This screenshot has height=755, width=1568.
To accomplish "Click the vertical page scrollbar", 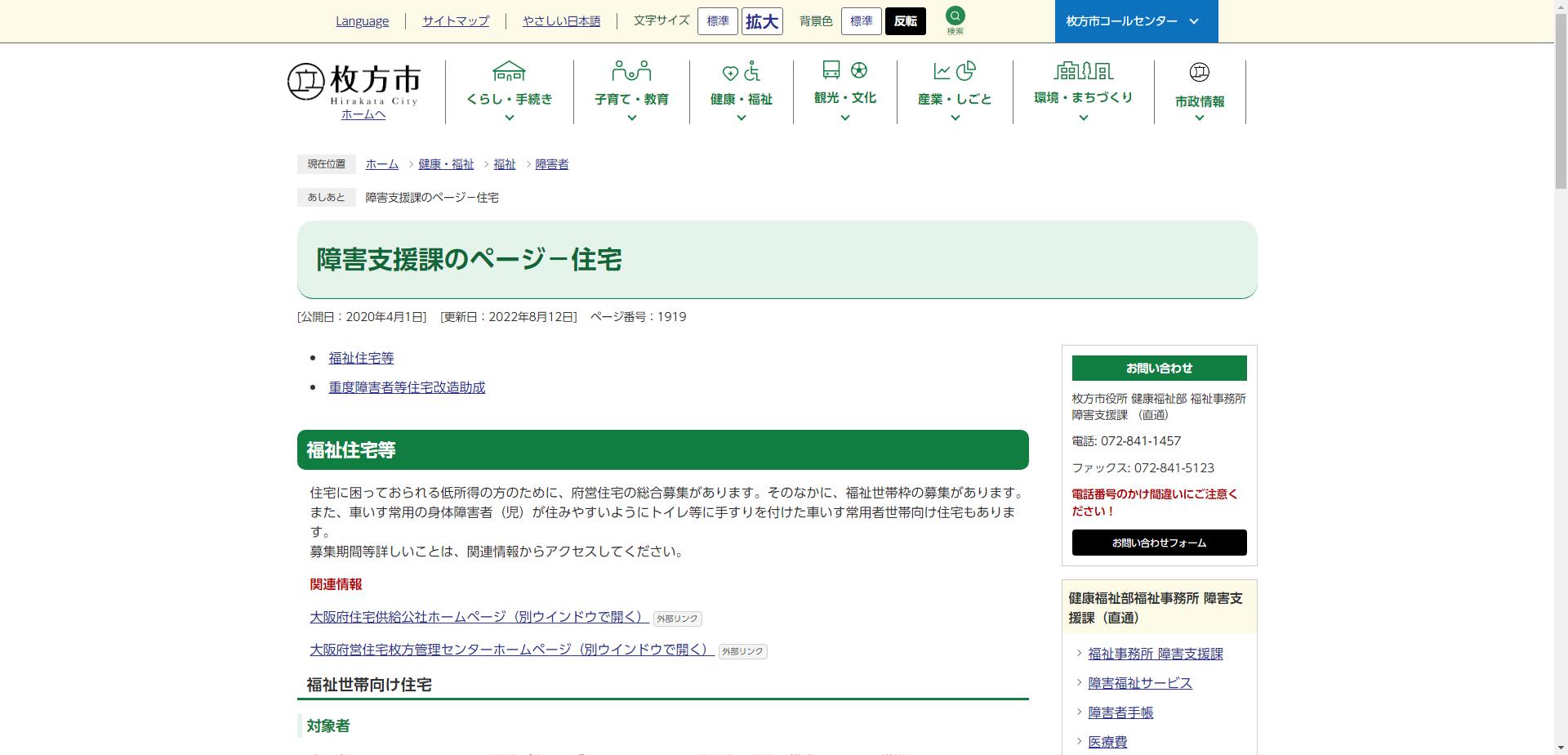I will click(1561, 102).
